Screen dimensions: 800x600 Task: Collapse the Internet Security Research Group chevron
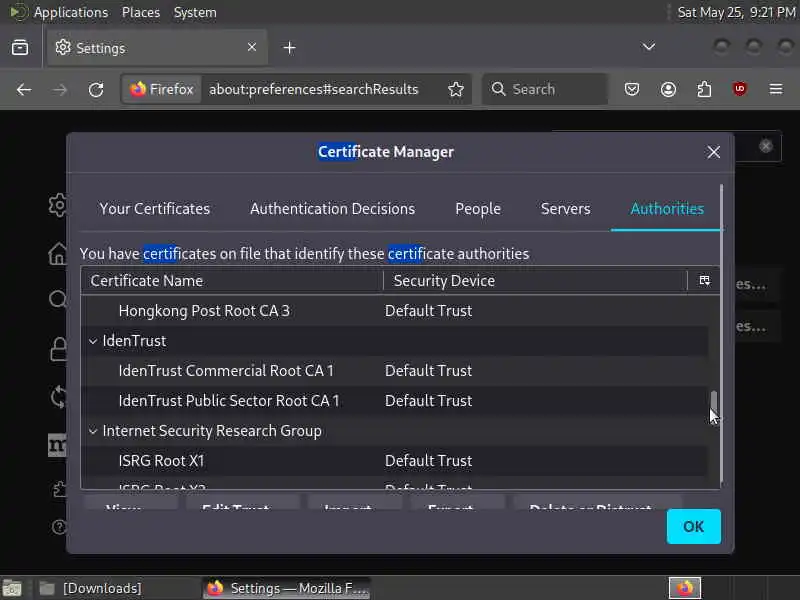tap(93, 431)
